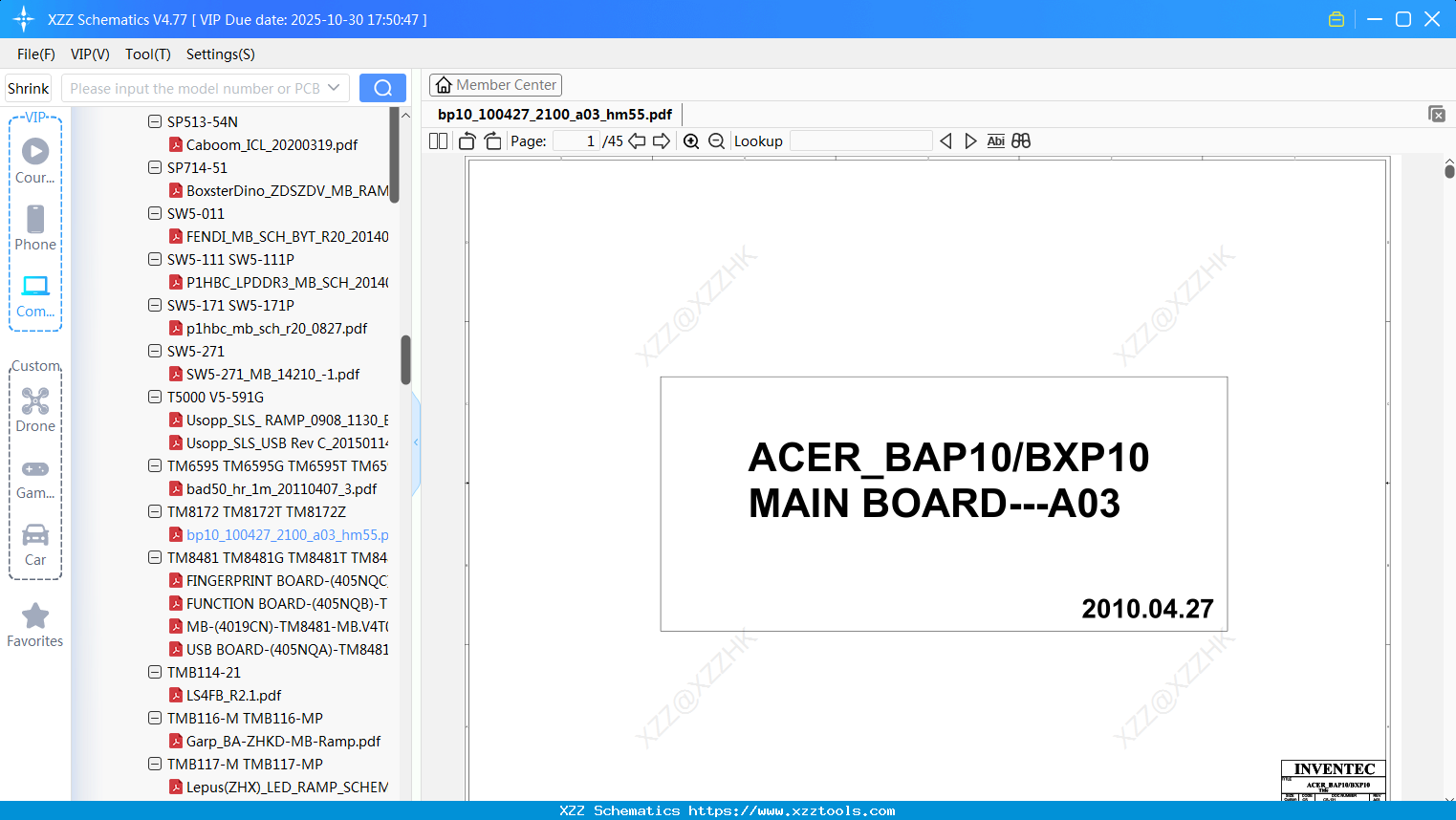Toggle the dual-page layout view icon

point(438,140)
